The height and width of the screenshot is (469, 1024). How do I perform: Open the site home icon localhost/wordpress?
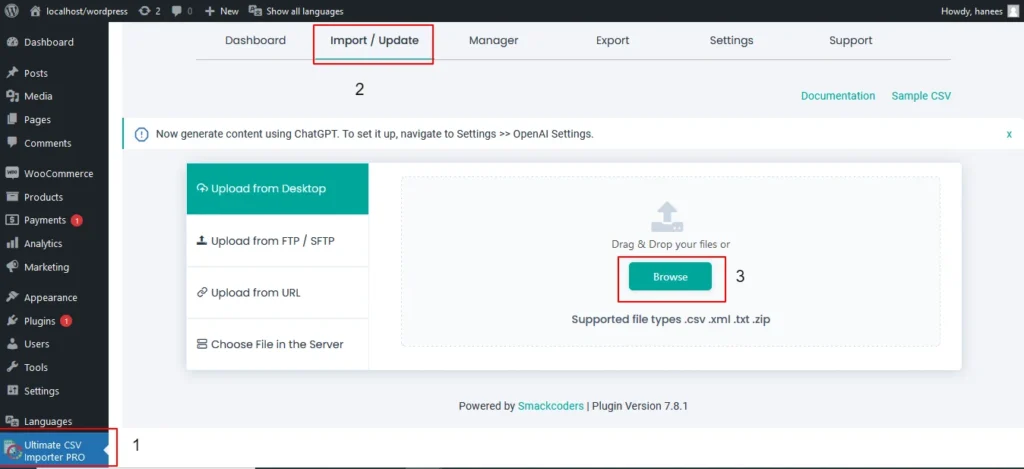pyautogui.click(x=35, y=11)
